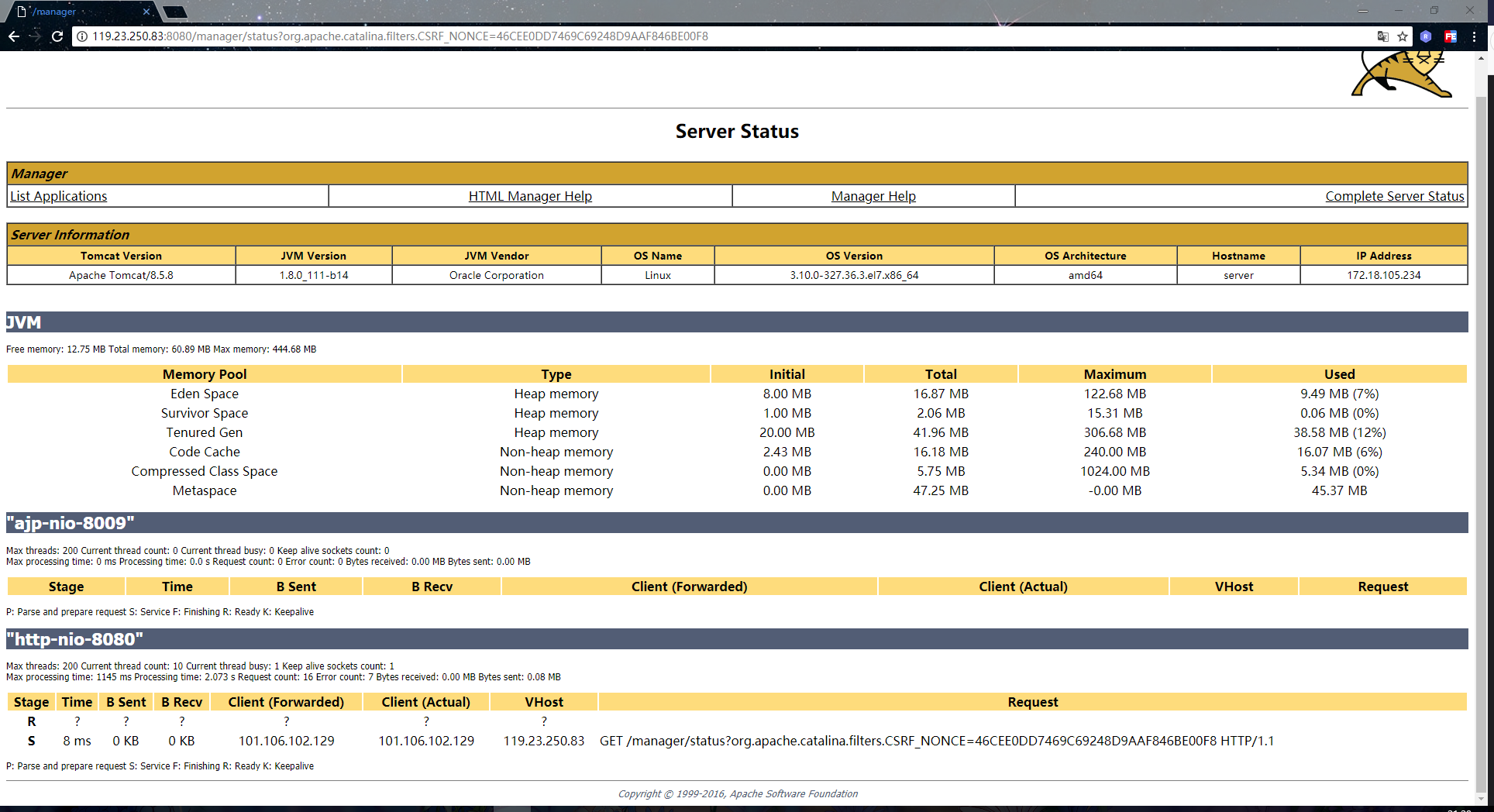Viewport: 1494px width, 812px height.
Task: Click the OS Name Linux cell
Action: pyautogui.click(x=658, y=275)
